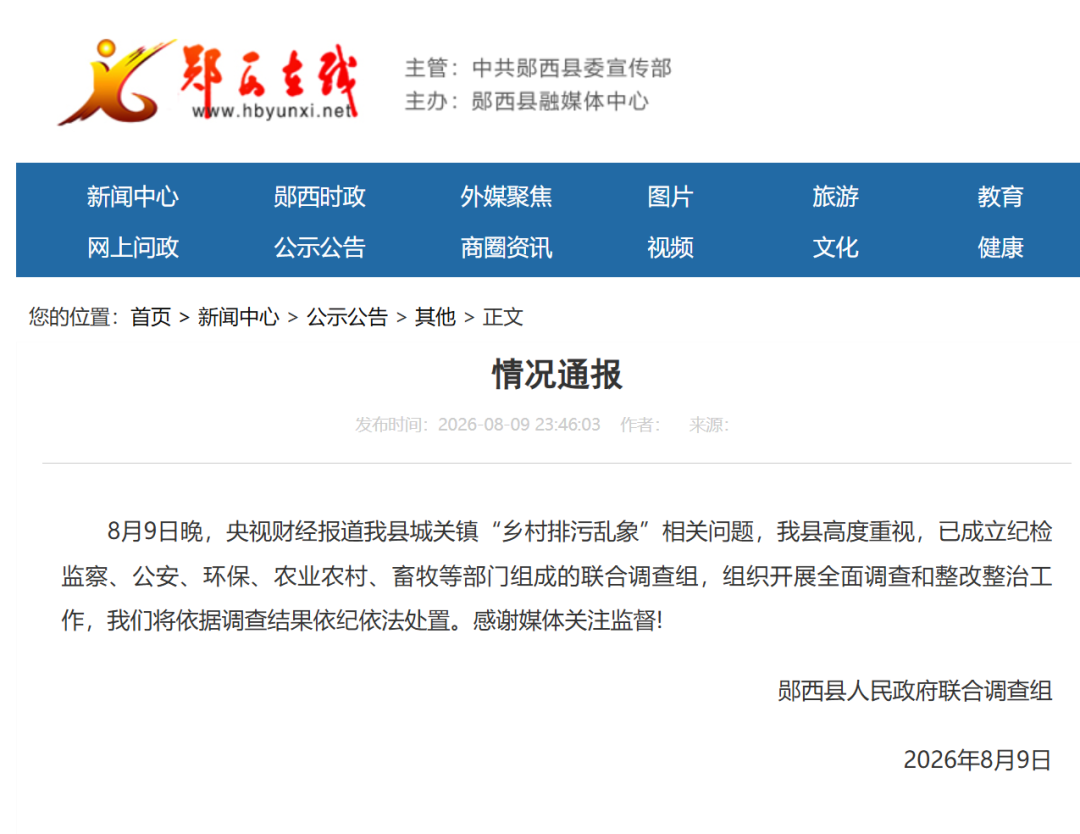This screenshot has height=834, width=1080.
Task: Click the 主管: 中共郧西县委宣传部 header text
Action: pos(538,68)
